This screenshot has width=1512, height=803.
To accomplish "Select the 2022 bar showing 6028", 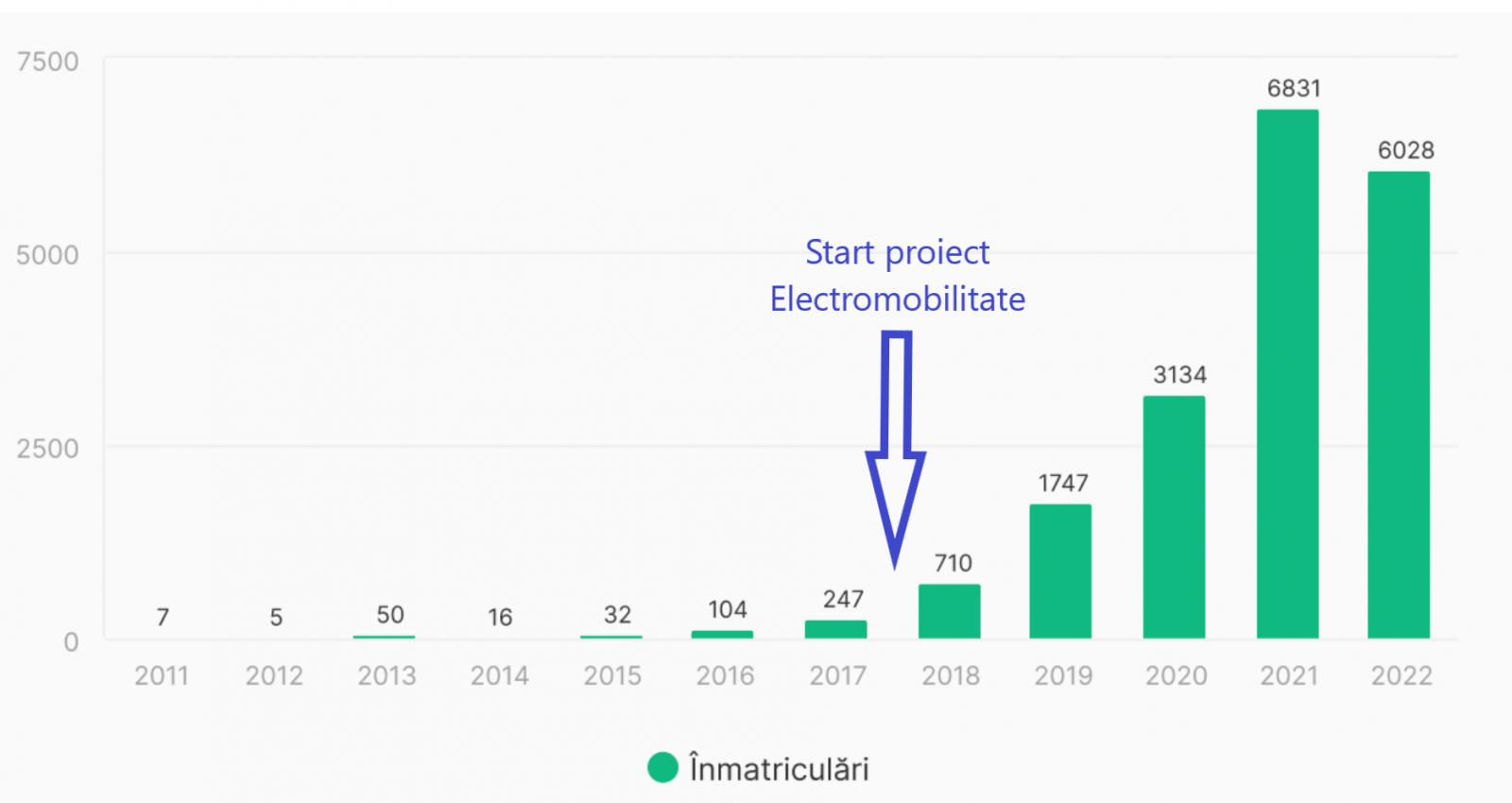I will click(x=1399, y=405).
